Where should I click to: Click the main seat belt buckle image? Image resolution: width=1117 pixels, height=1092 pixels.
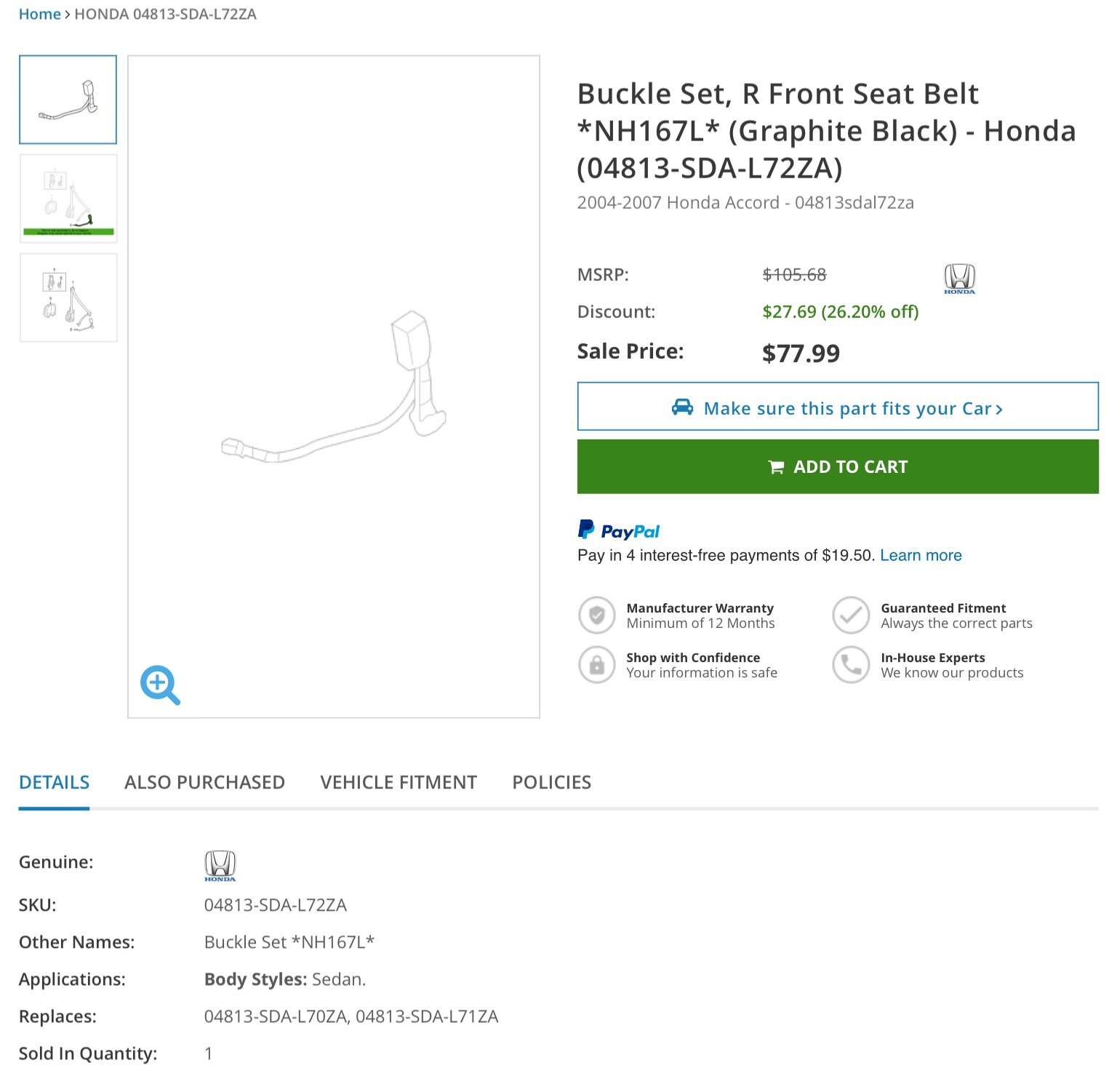point(334,386)
